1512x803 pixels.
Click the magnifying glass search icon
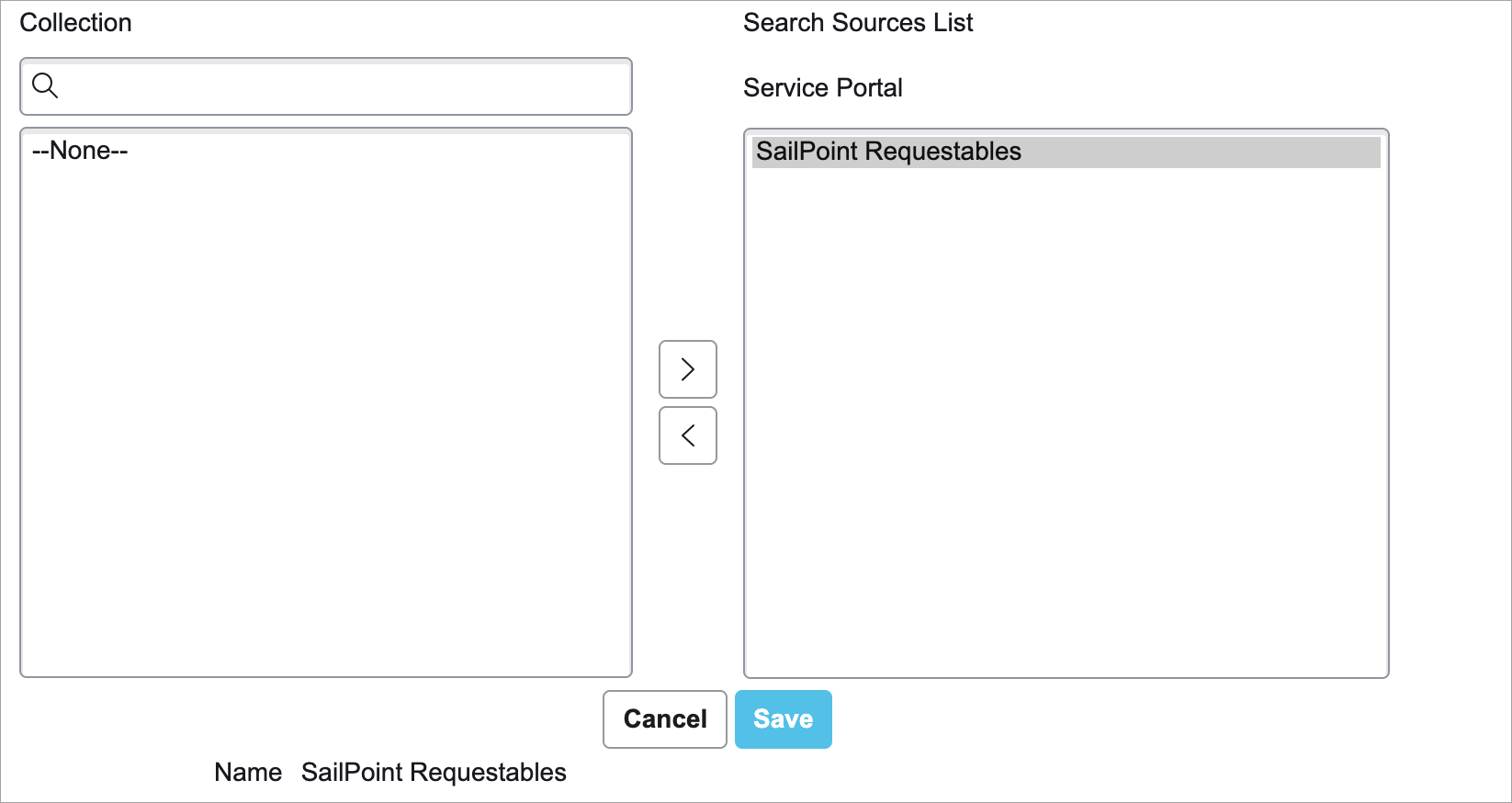(45, 85)
